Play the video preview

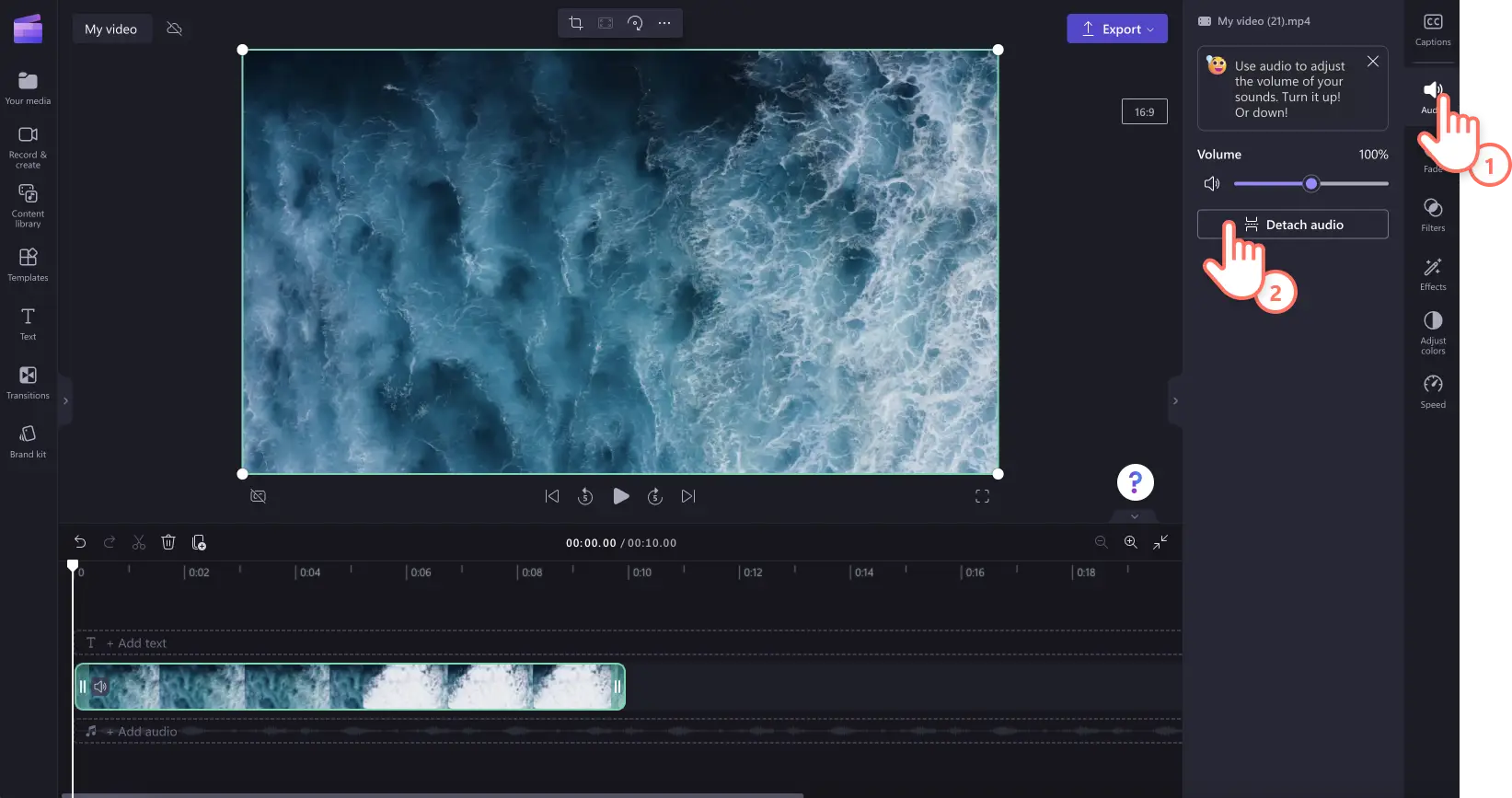click(621, 496)
